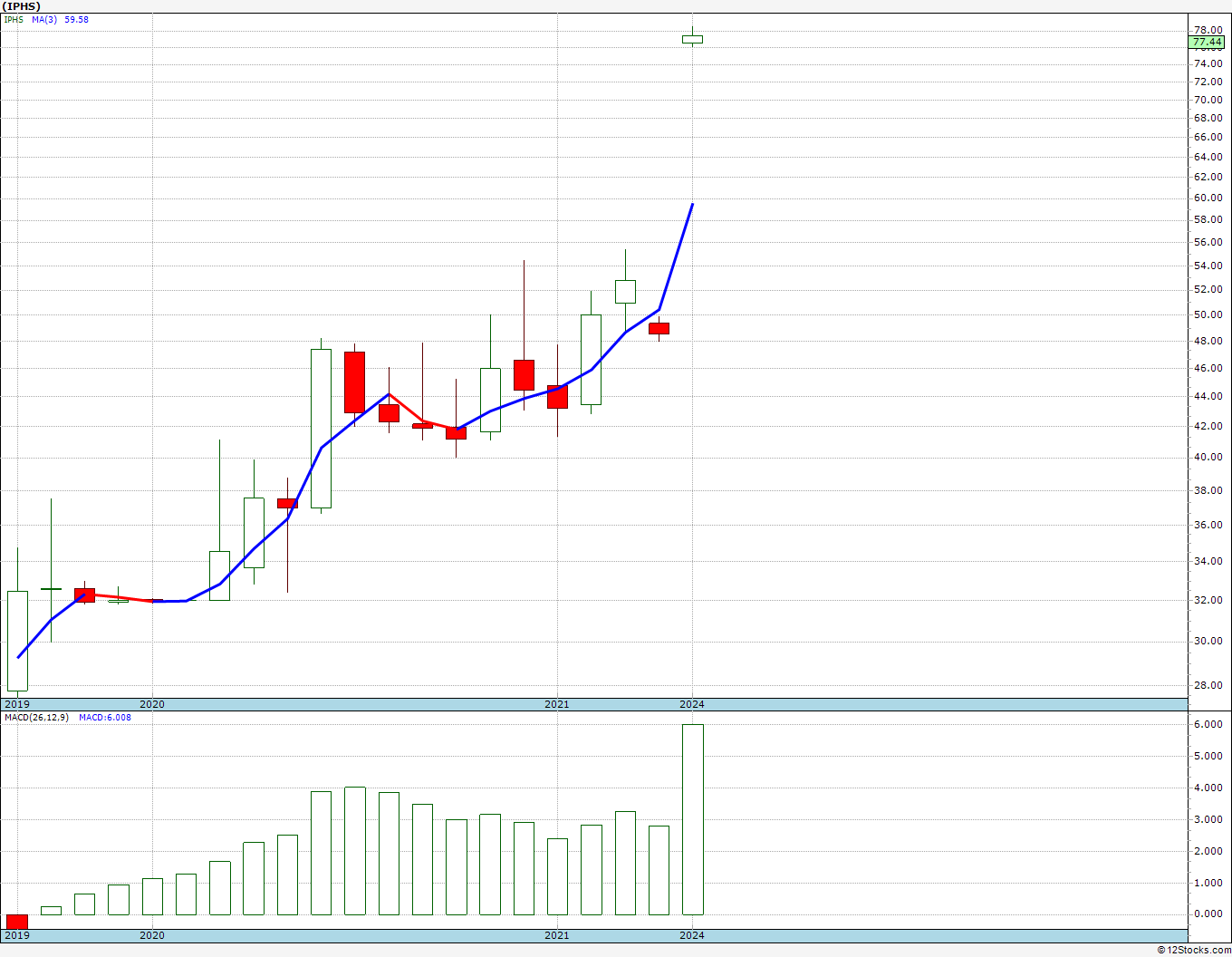Viewport: 1232px width, 957px height.
Task: Select the 66.00 price axis label
Action: (x=1208, y=137)
